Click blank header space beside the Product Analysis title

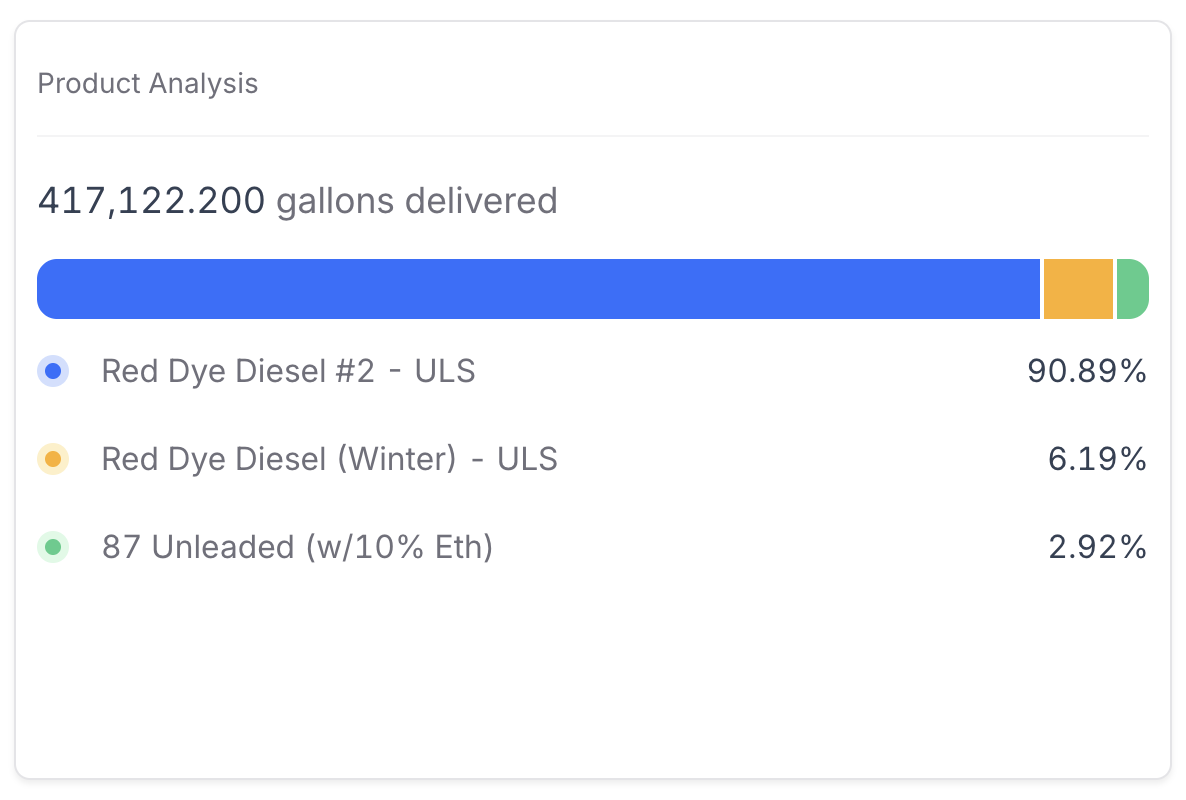[x=700, y=84]
